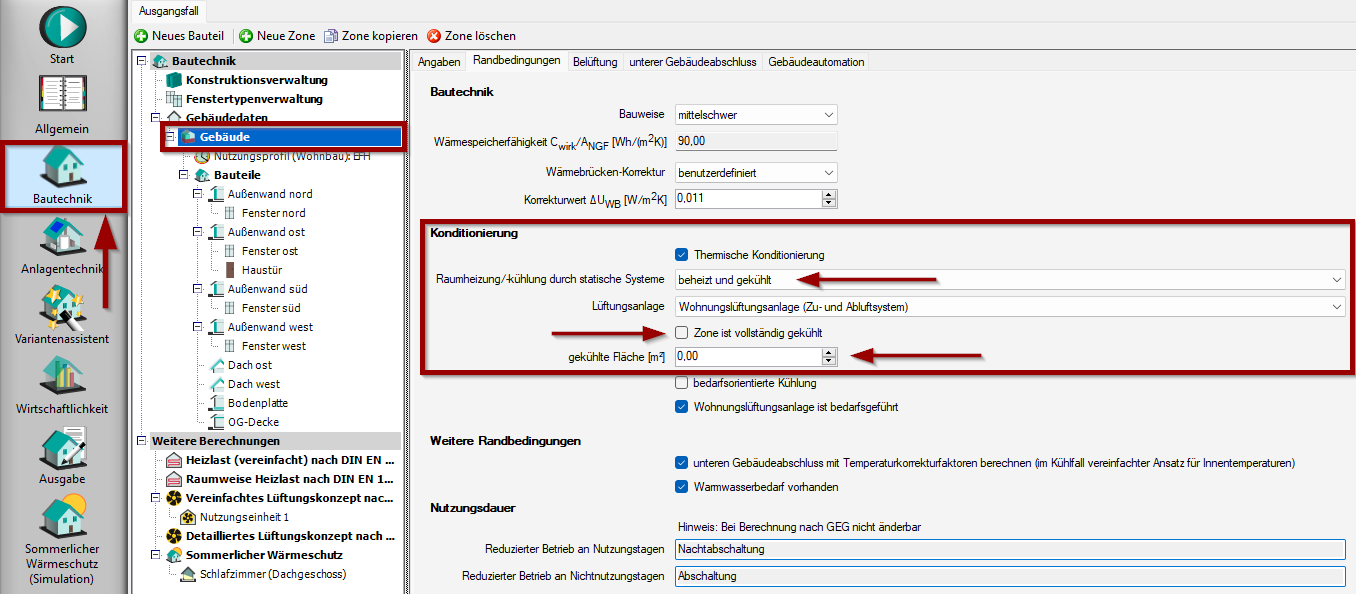
Task: Click the Korrekturwert ΔUWB input field
Action: (x=747, y=199)
